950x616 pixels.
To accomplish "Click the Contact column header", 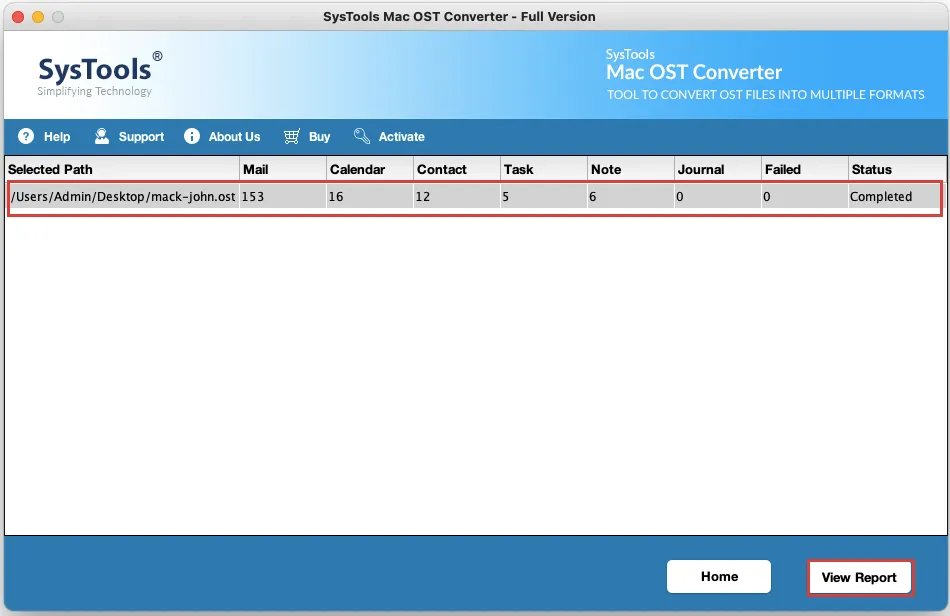I will point(457,170).
